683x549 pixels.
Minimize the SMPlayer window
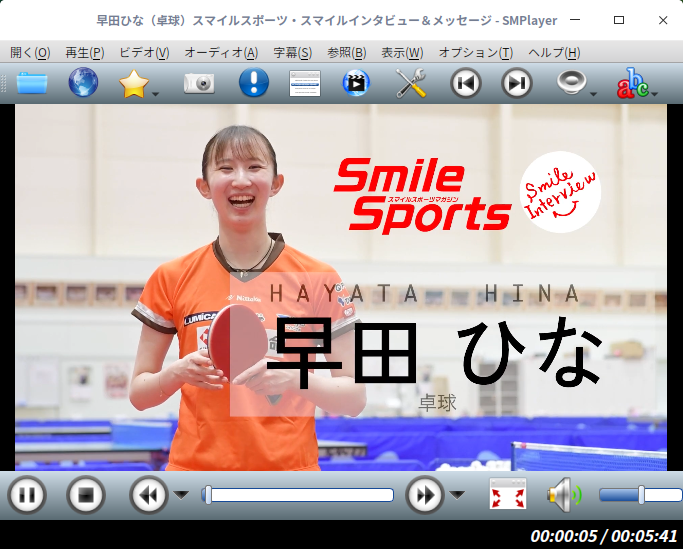[575, 20]
